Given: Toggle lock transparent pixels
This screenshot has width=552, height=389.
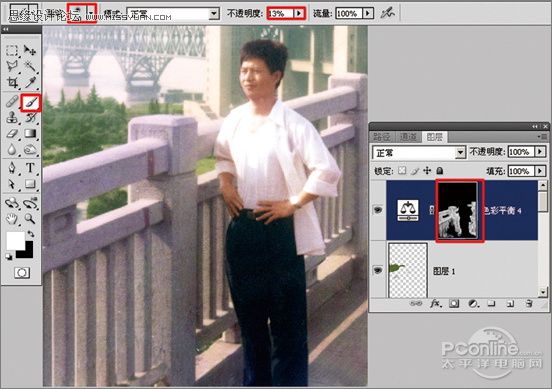Looking at the screenshot, I should pos(402,171).
